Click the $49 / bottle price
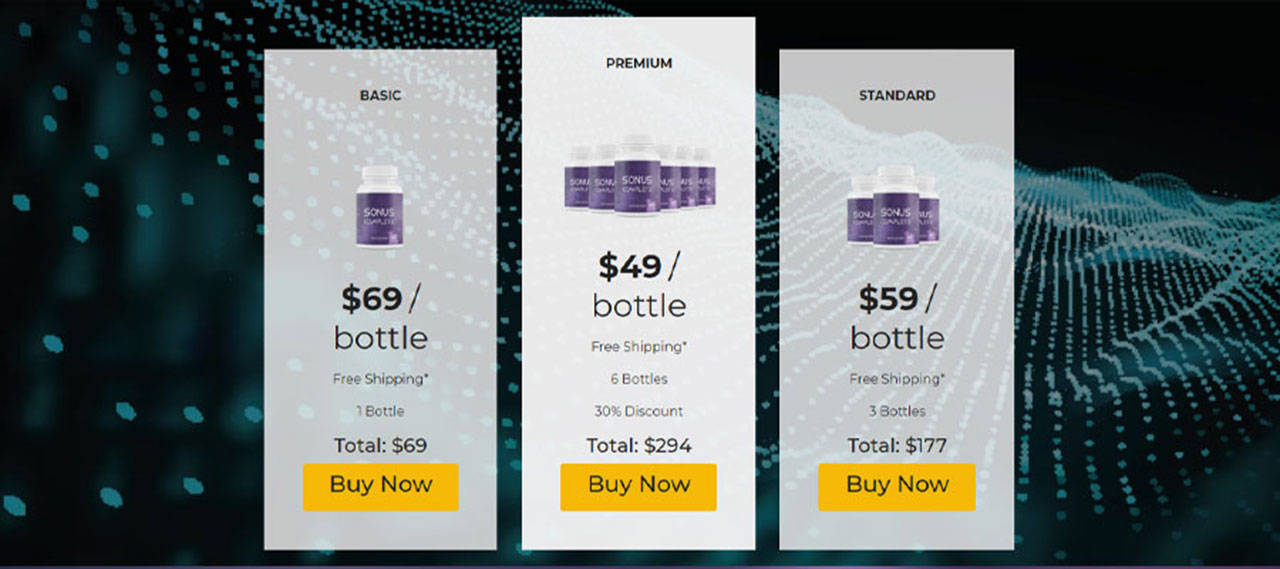Screen dimensions: 1280x569 point(639,285)
